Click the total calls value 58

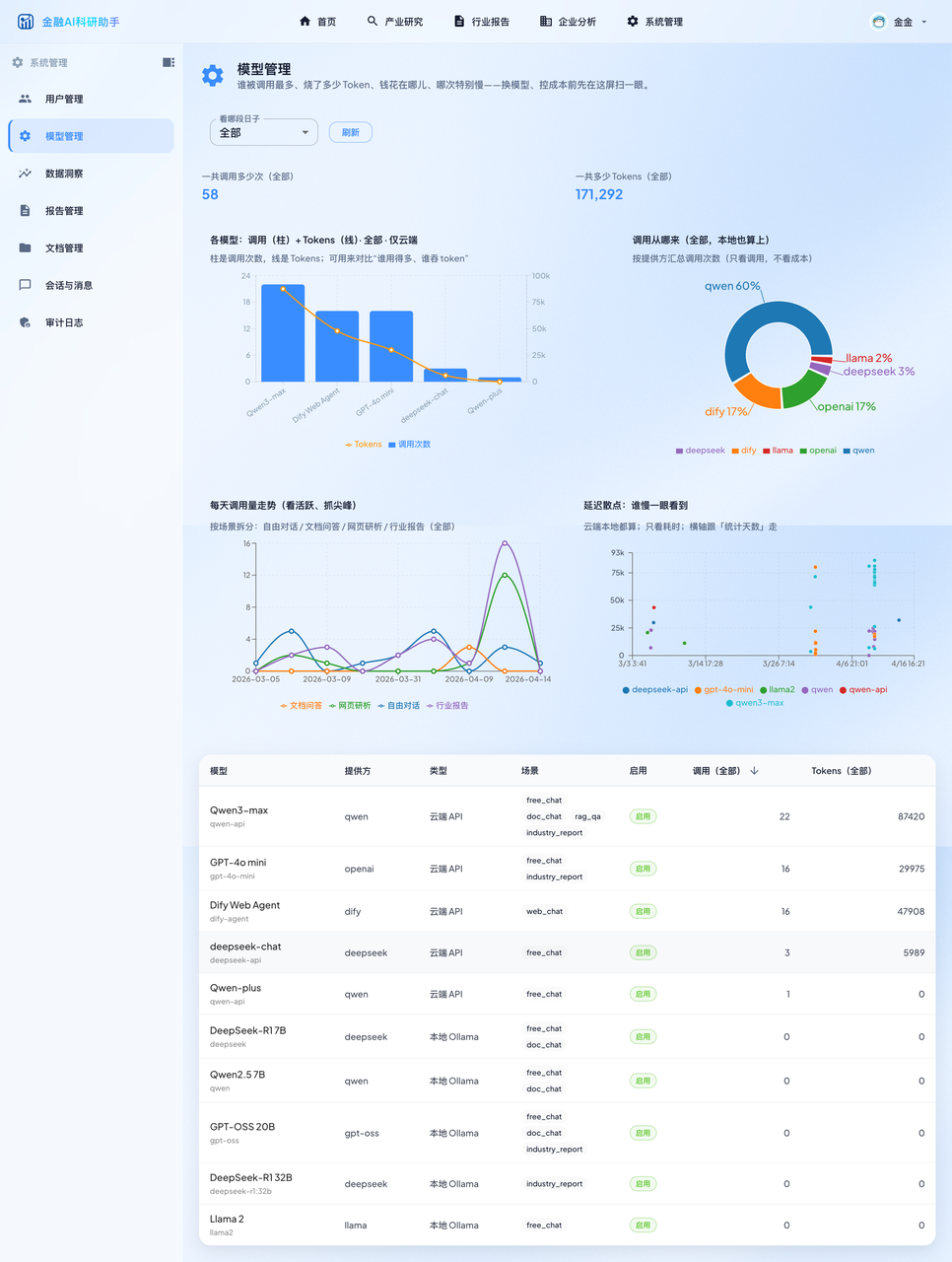click(210, 194)
